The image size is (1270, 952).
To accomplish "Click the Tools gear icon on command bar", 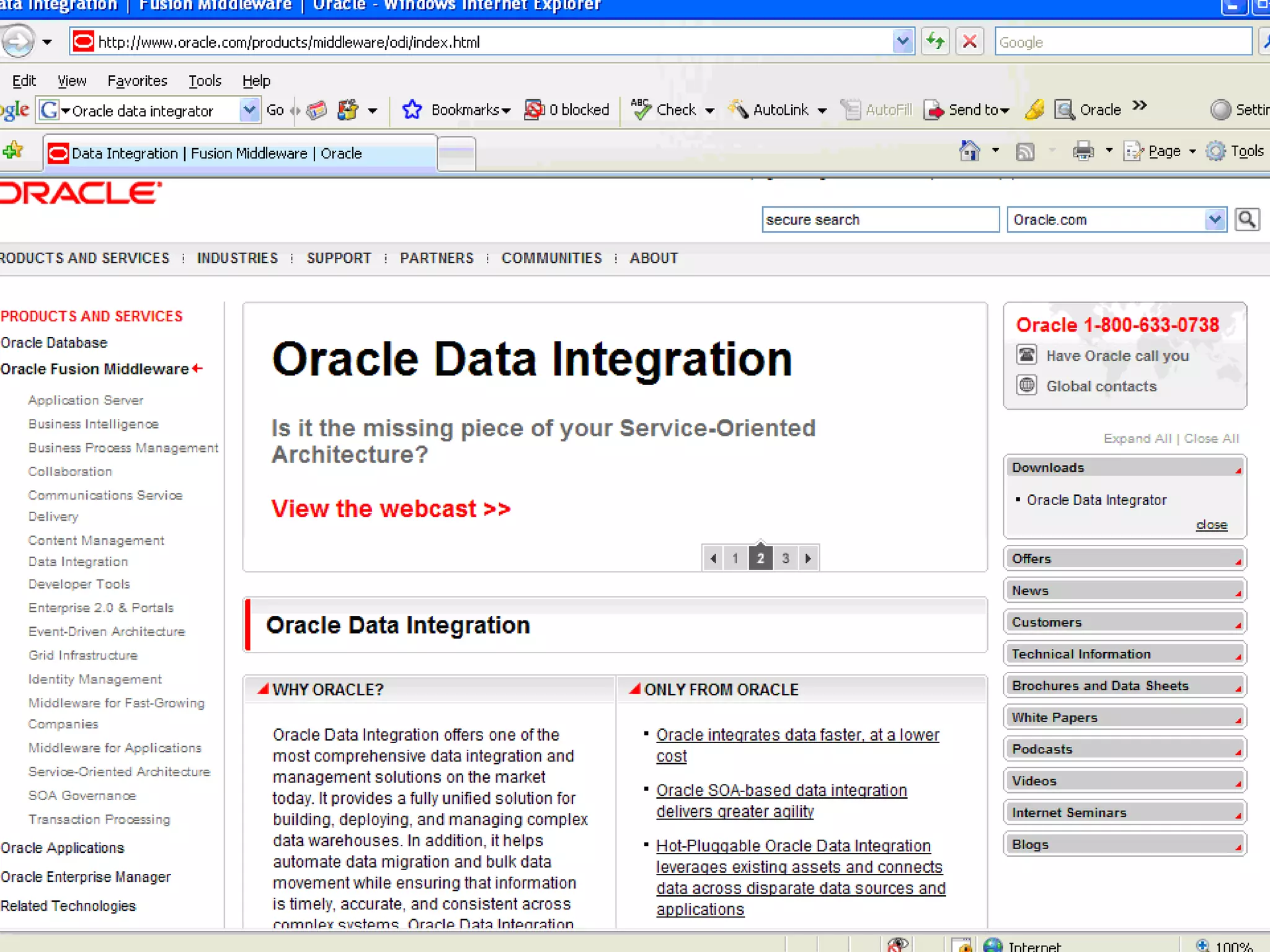I will tap(1215, 151).
